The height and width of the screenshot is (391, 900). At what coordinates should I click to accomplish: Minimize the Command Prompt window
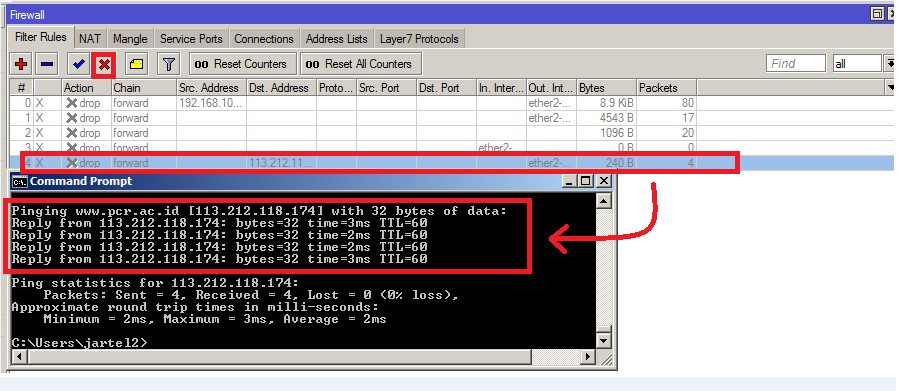(x=569, y=181)
